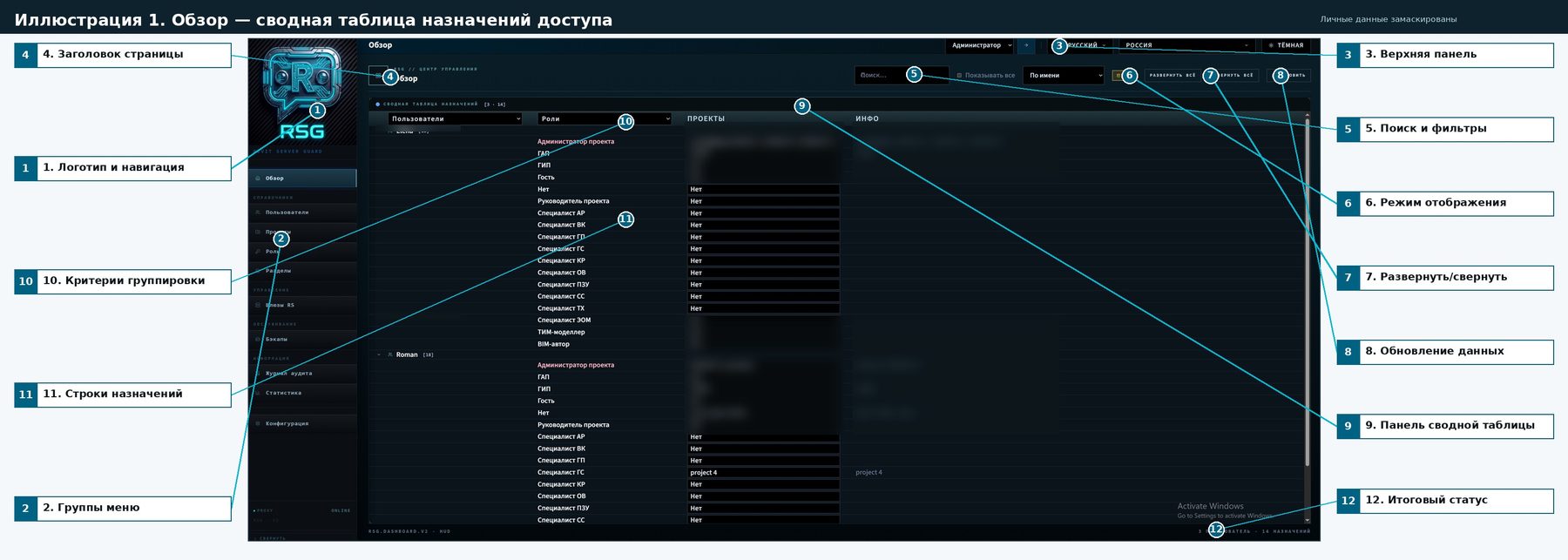The height and width of the screenshot is (560, 1568).
Task: Click the RSG robot logo
Action: [301, 93]
